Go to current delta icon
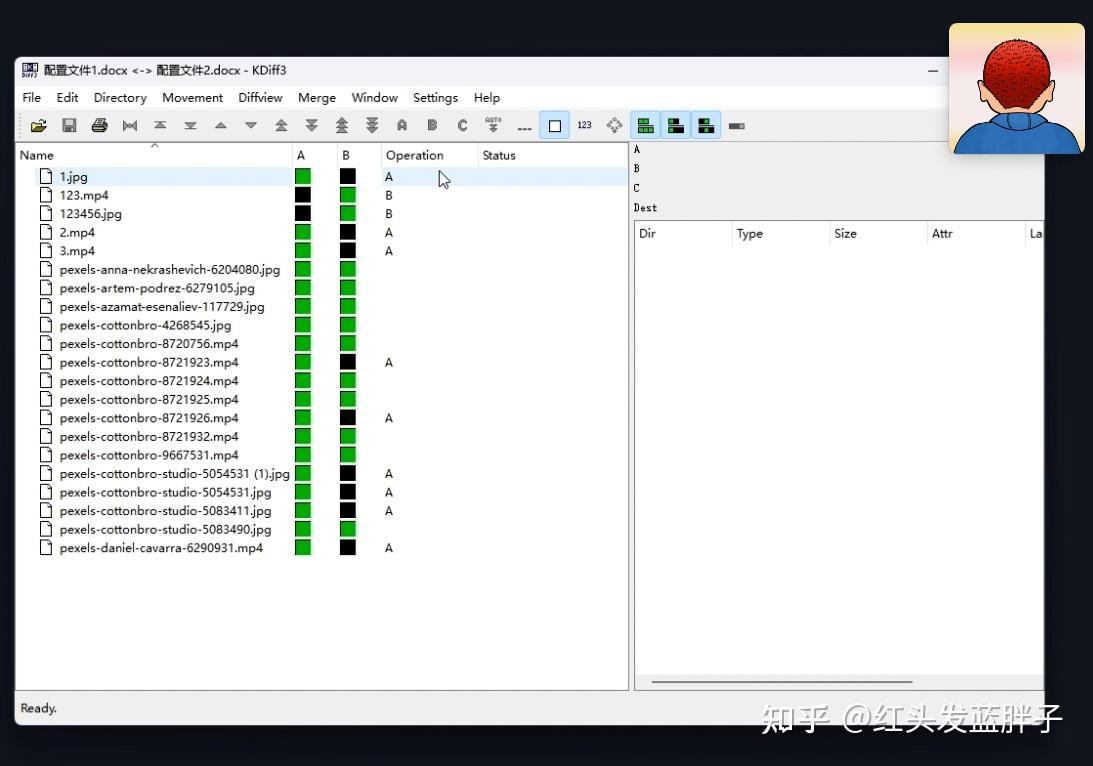The width and height of the screenshot is (1093, 766). (130, 125)
